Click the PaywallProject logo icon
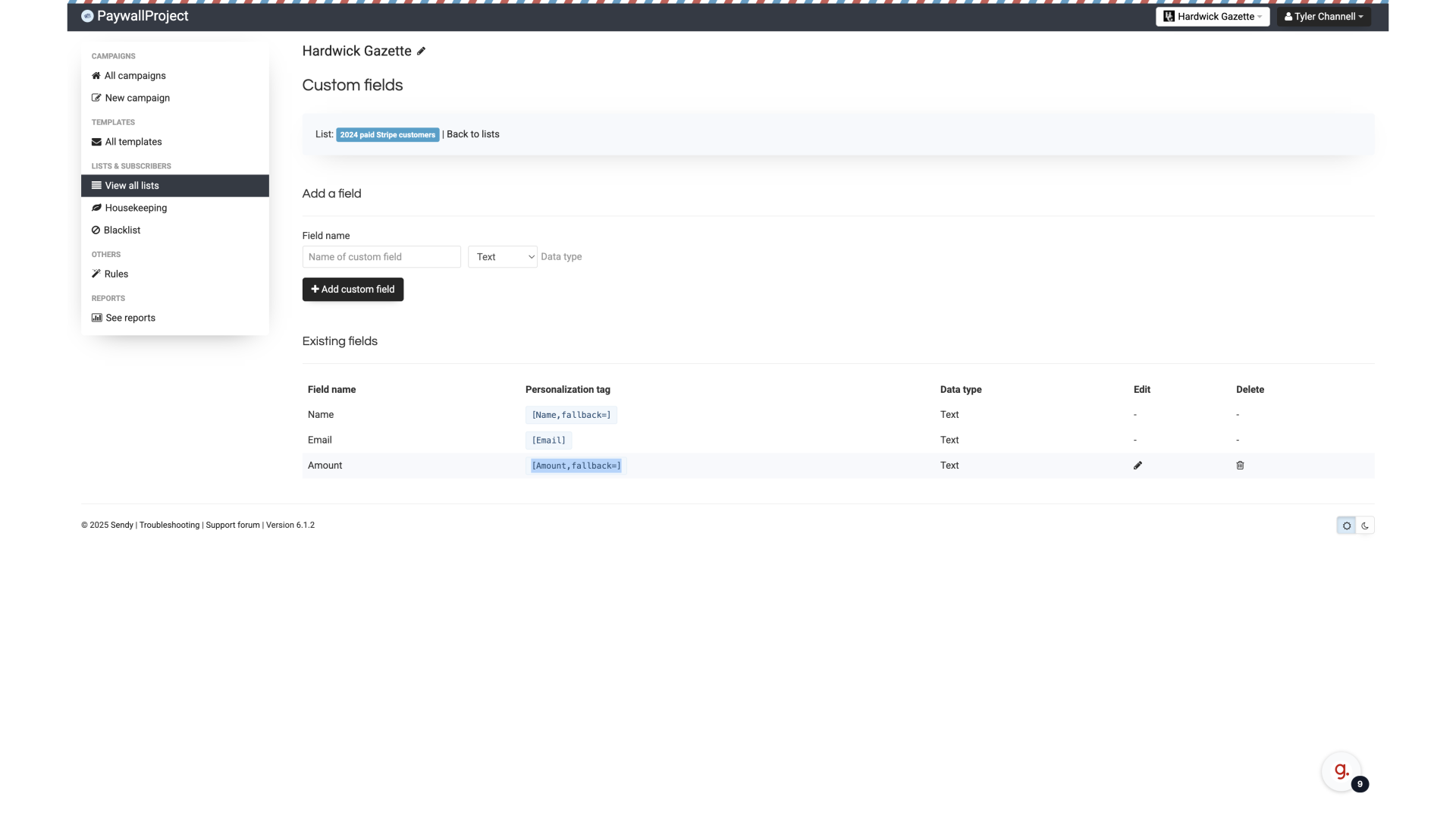This screenshot has height=819, width=1456. click(x=87, y=16)
